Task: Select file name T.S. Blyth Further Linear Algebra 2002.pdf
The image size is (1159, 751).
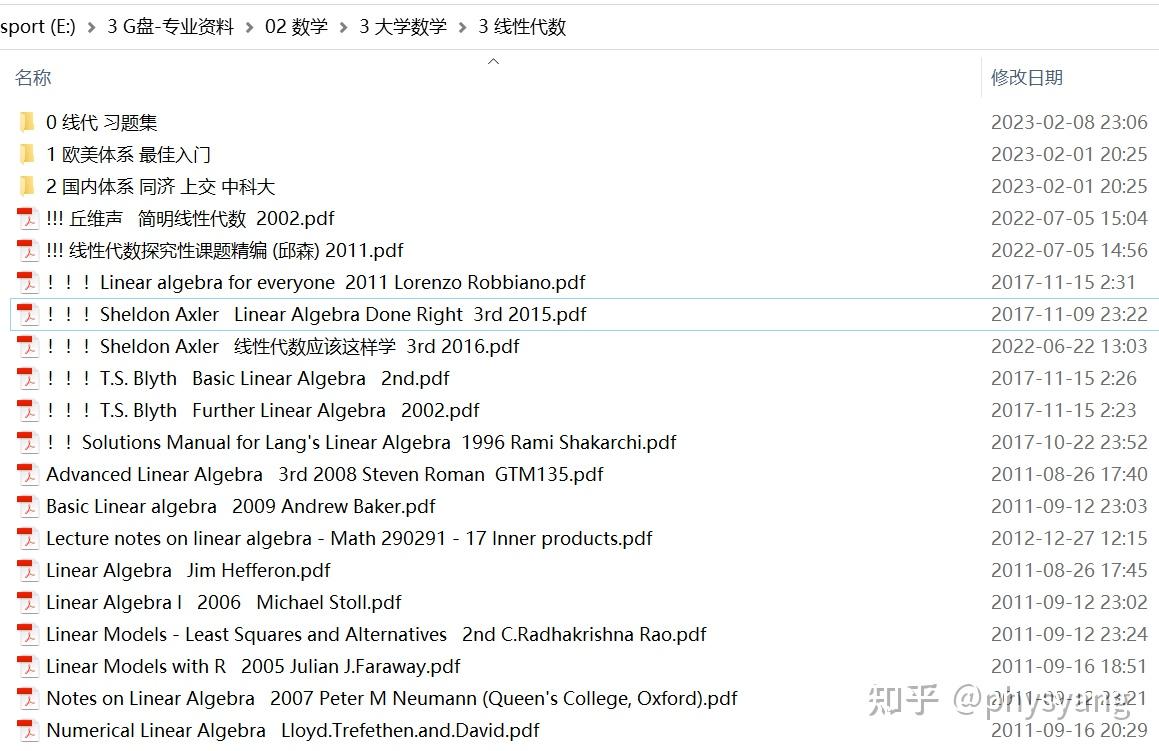Action: pos(262,410)
